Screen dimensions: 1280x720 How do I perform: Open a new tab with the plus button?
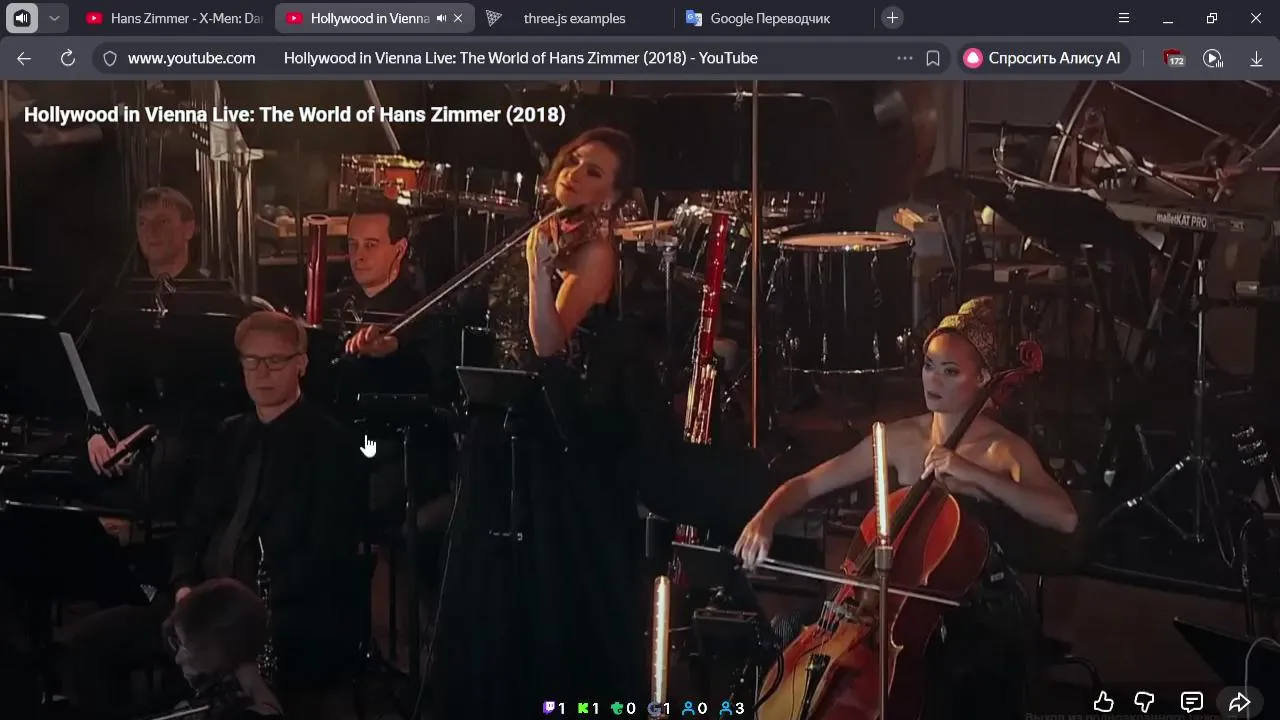pos(892,18)
